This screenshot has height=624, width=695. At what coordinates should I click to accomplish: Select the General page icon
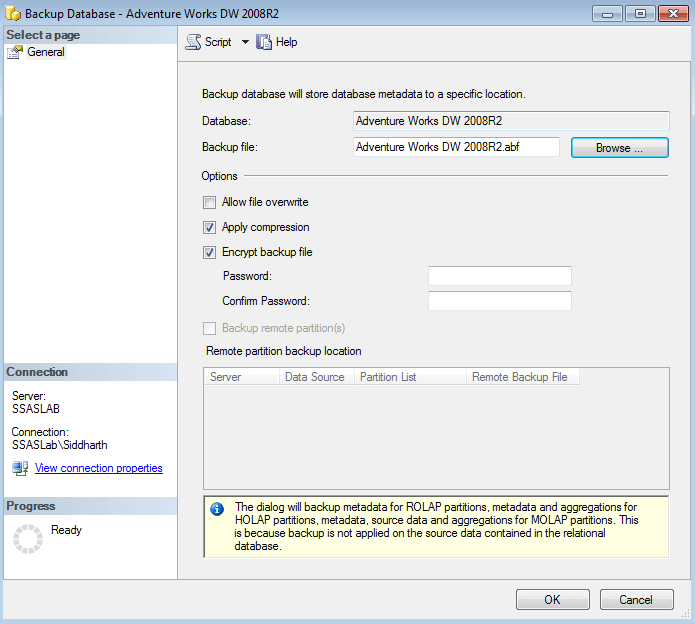coord(15,52)
